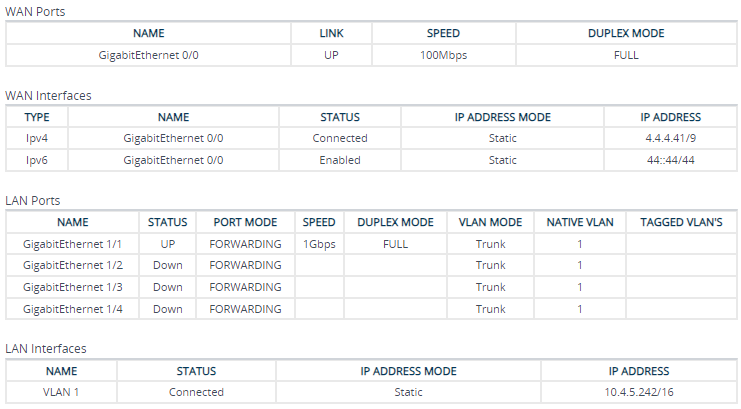Select GigabitEthernet 1/3 LAN port row

click(x=371, y=287)
